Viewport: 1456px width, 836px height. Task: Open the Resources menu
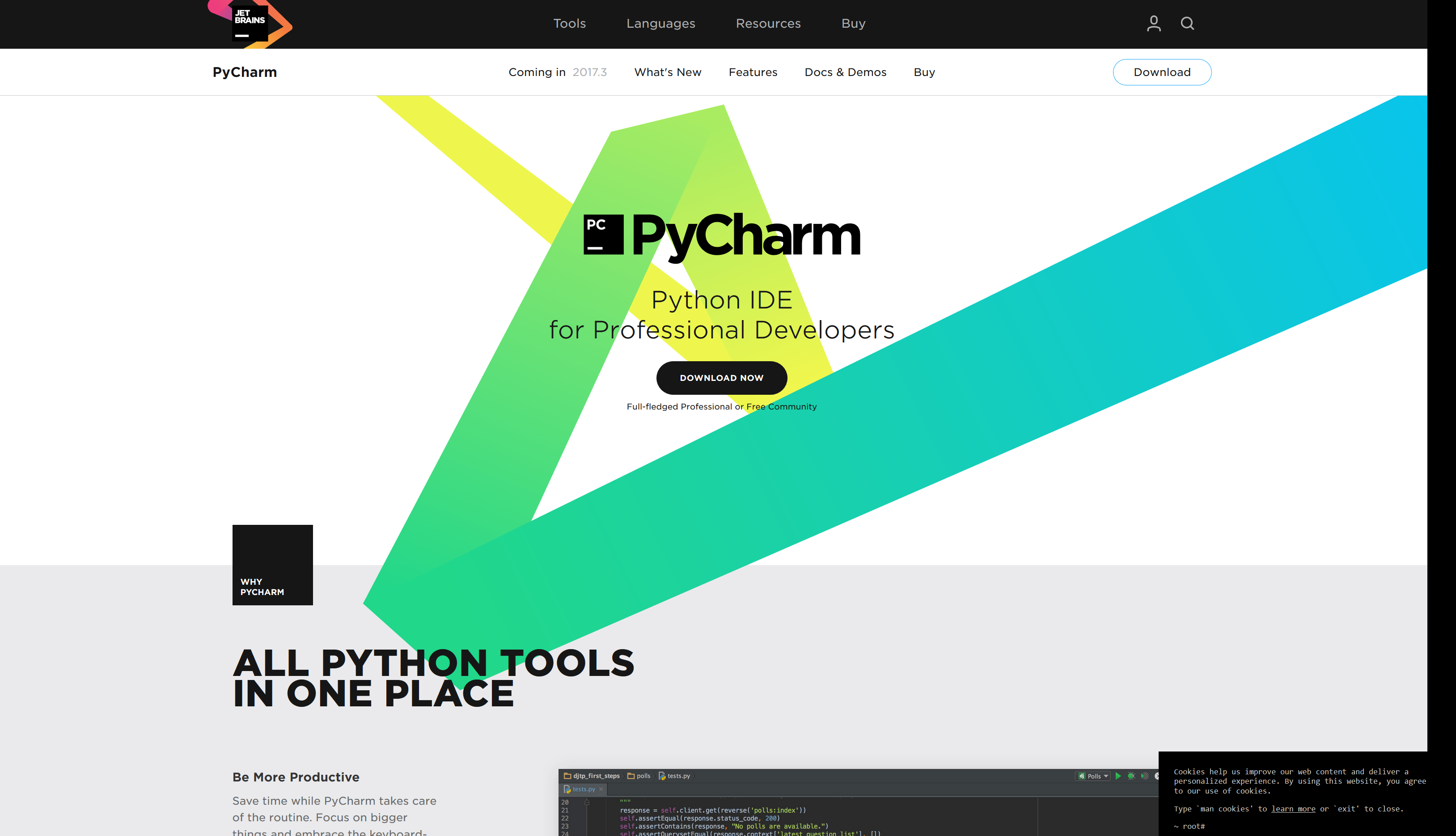click(x=768, y=24)
